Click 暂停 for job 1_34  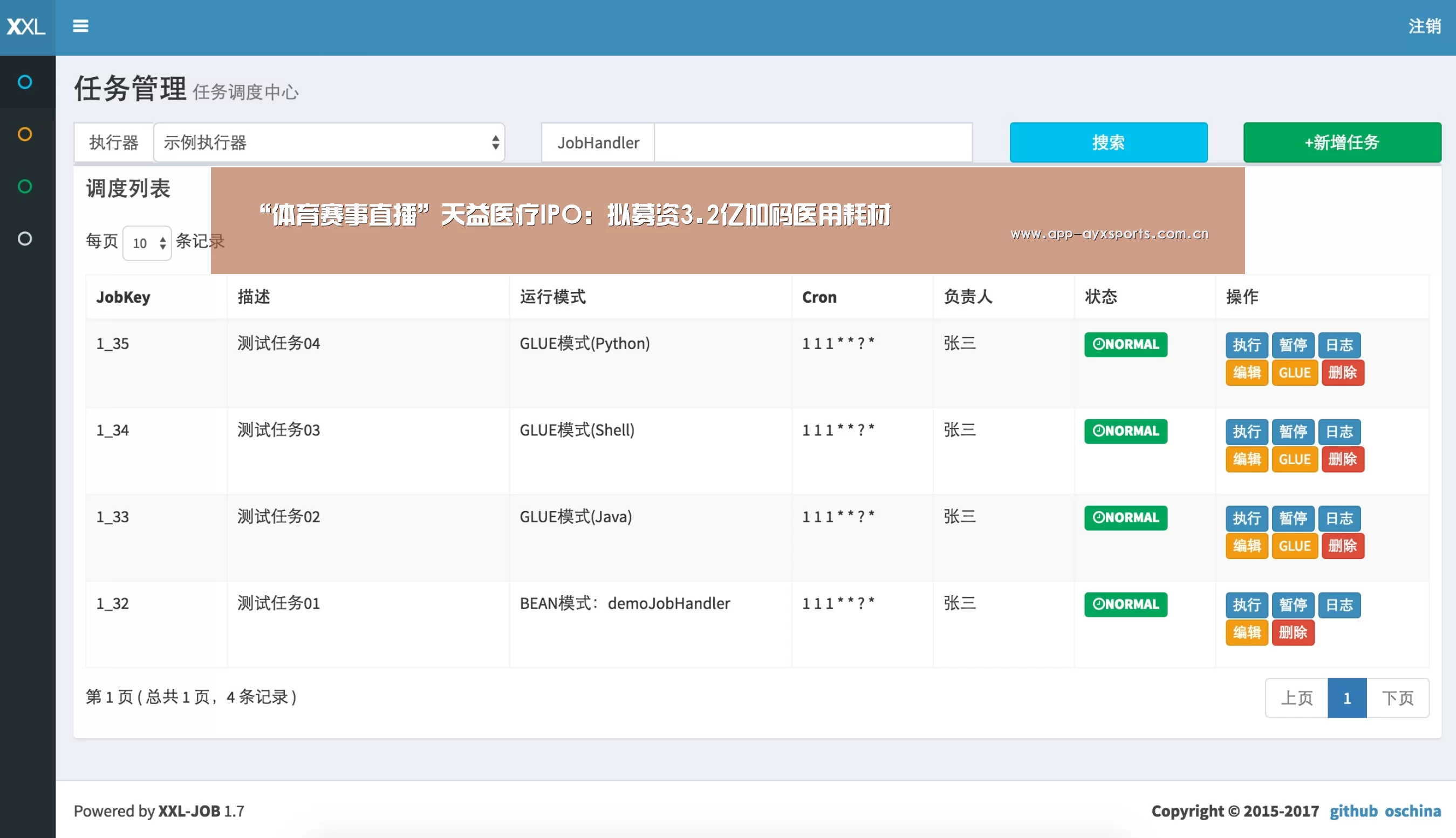coord(1293,432)
